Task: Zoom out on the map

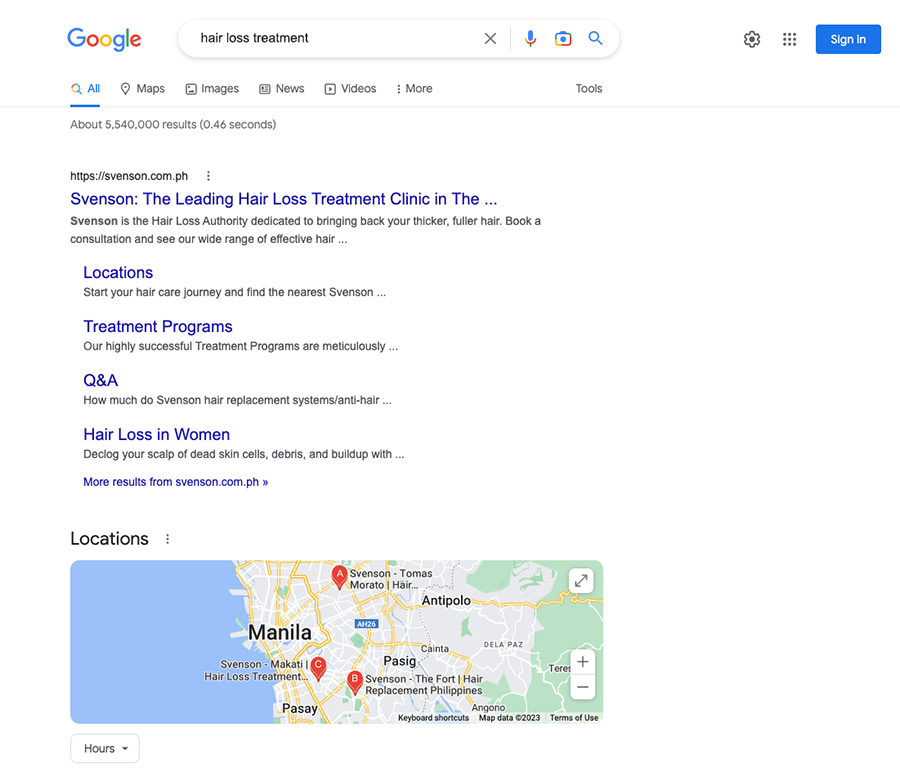Action: 583,687
